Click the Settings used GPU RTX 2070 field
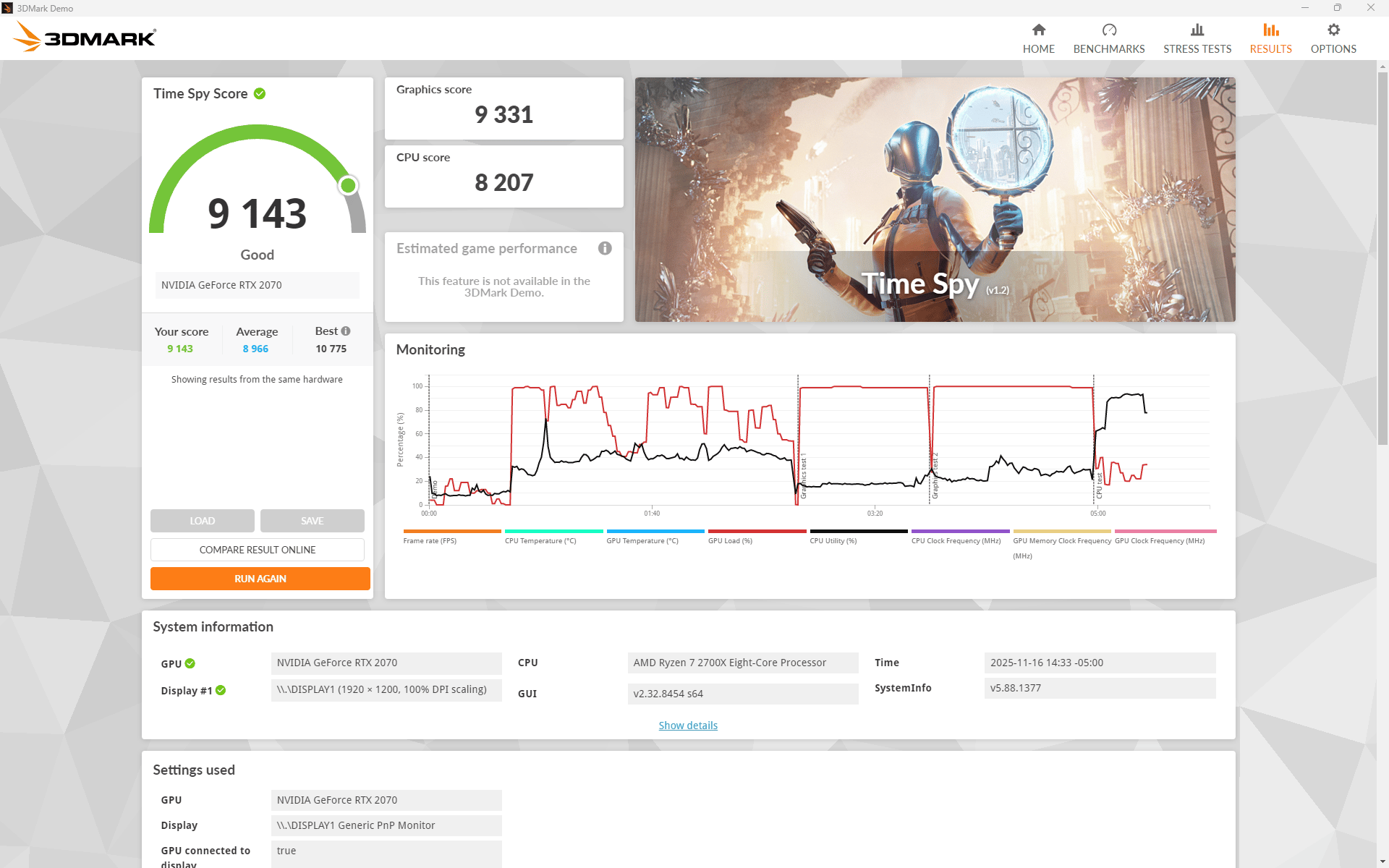Screen dimensions: 1389x868 tap(386, 800)
